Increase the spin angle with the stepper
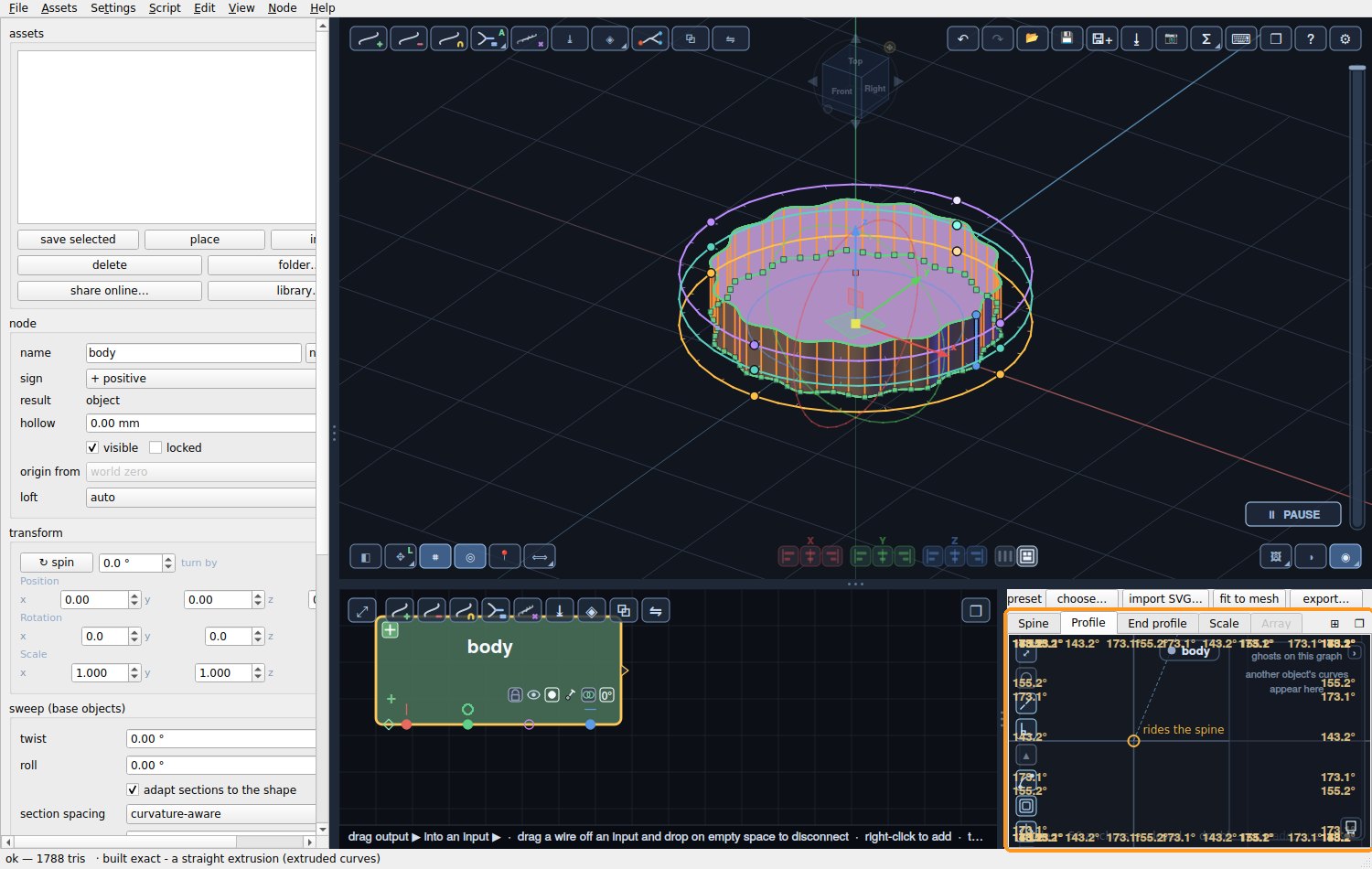 tap(168, 558)
